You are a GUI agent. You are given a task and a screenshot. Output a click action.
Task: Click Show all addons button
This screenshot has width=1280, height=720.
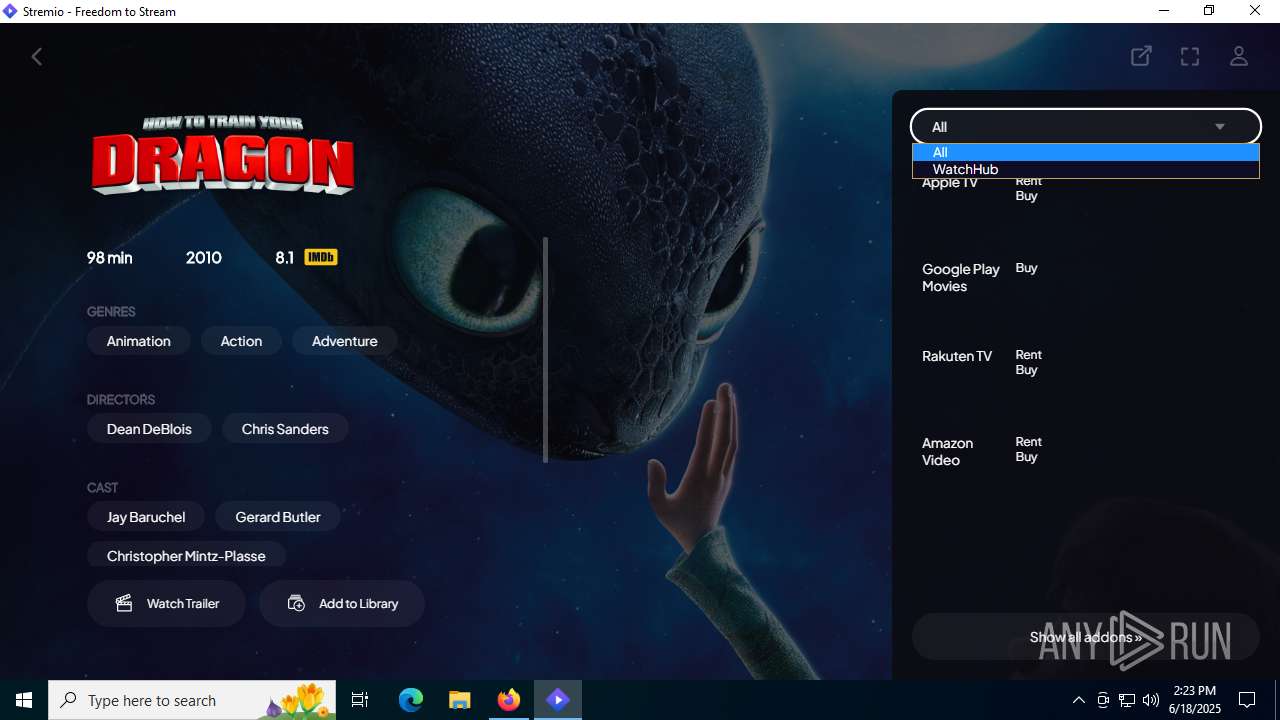pos(1085,637)
